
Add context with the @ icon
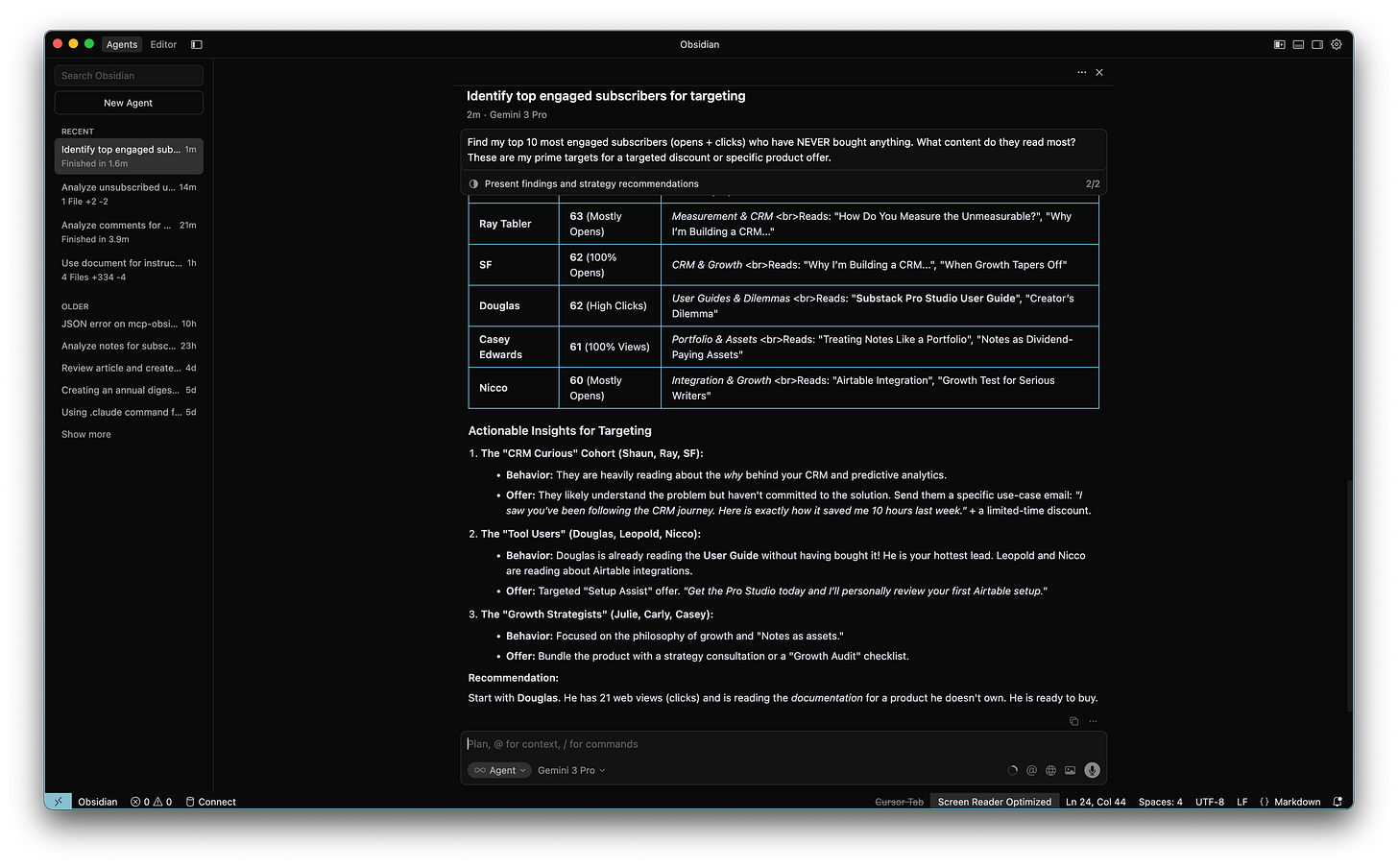coord(1031,770)
